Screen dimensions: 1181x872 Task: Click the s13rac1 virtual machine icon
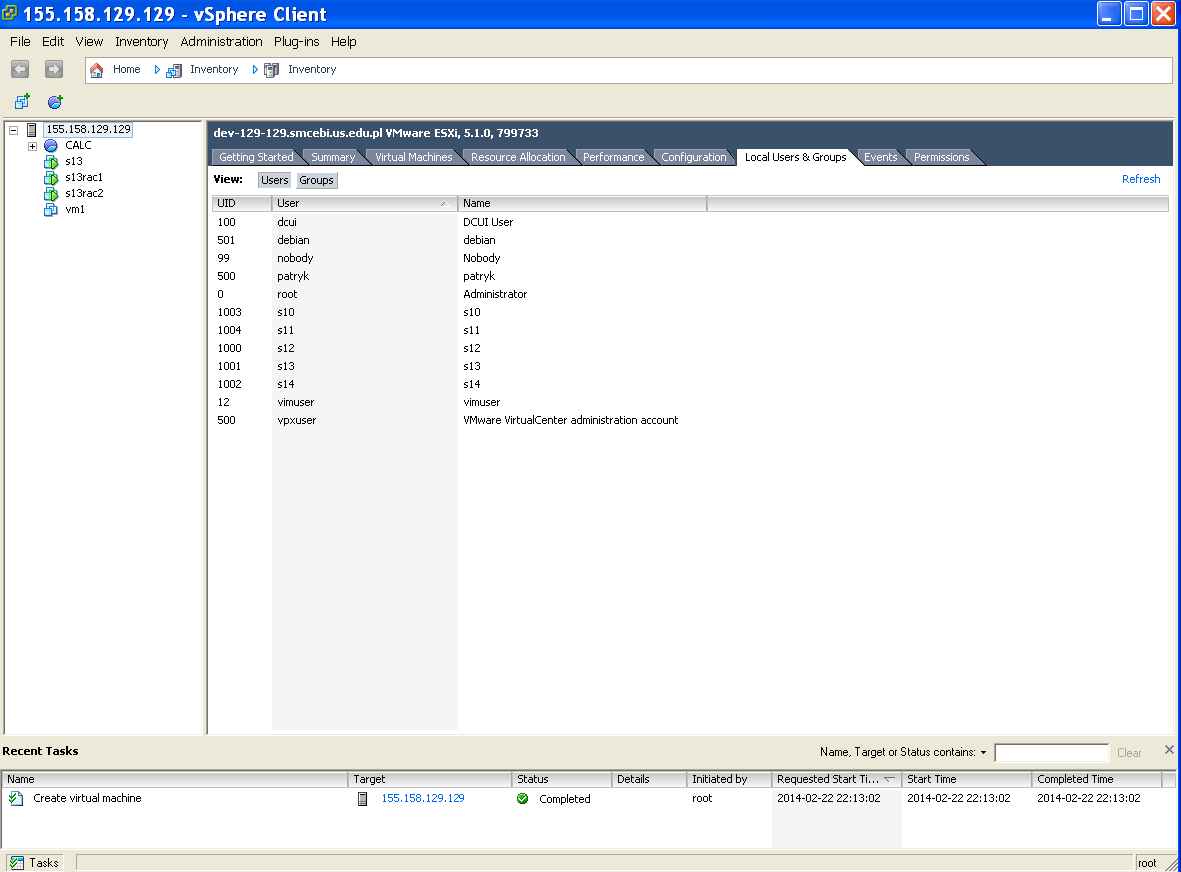tap(51, 178)
